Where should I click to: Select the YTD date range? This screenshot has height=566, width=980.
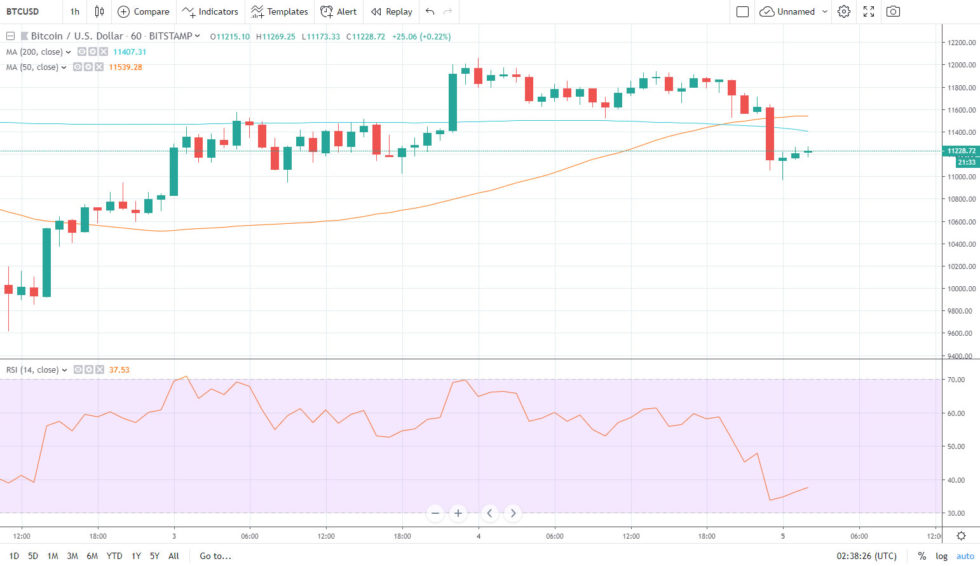pos(114,556)
